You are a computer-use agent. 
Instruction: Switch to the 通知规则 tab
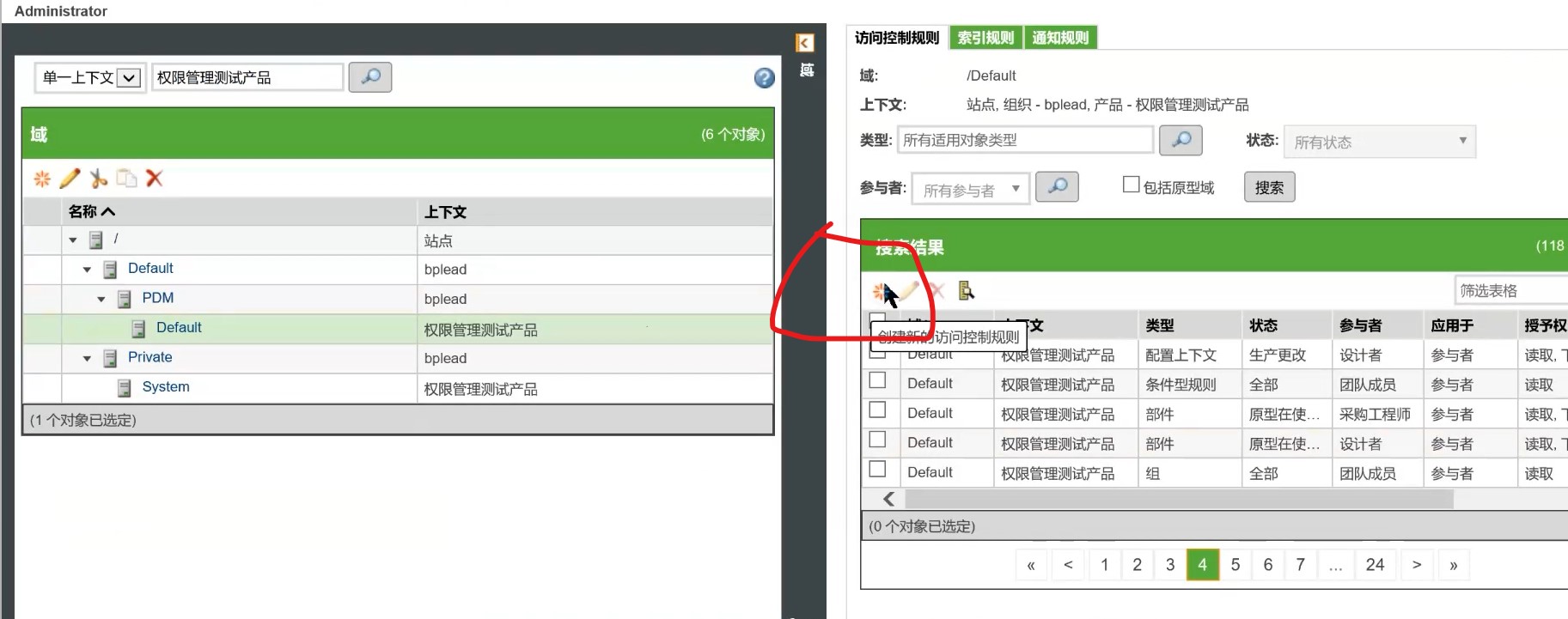pos(1060,38)
